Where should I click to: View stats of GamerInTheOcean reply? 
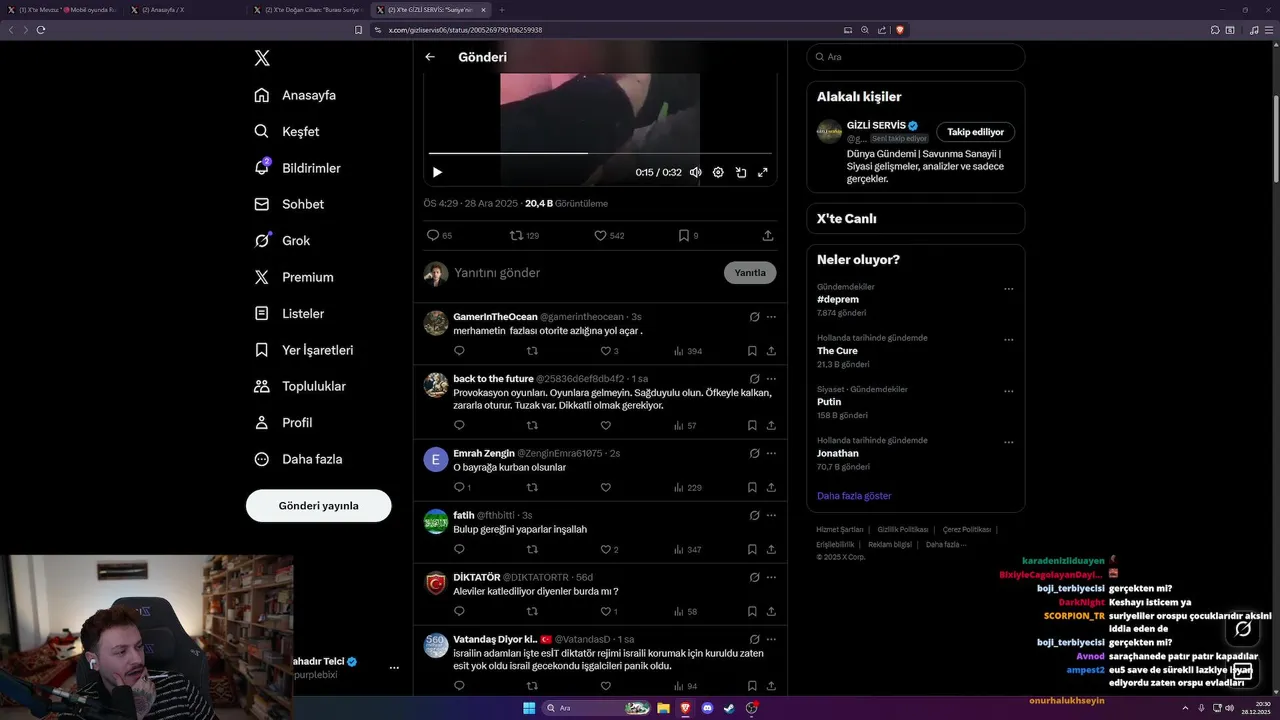[x=688, y=351]
